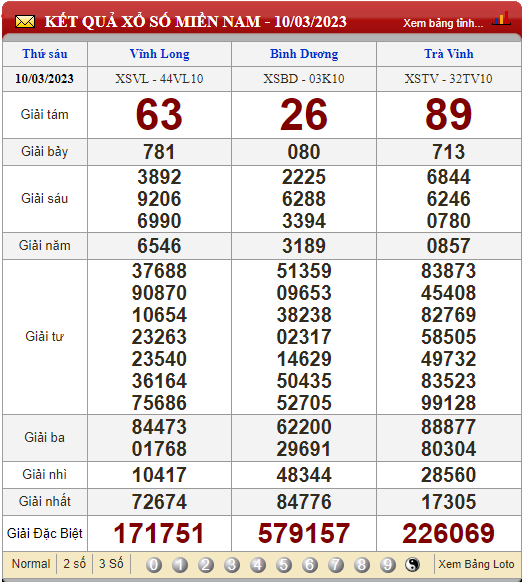522x582 pixels.
Task: Filter loto by digit 1 ball
Action: [180, 565]
